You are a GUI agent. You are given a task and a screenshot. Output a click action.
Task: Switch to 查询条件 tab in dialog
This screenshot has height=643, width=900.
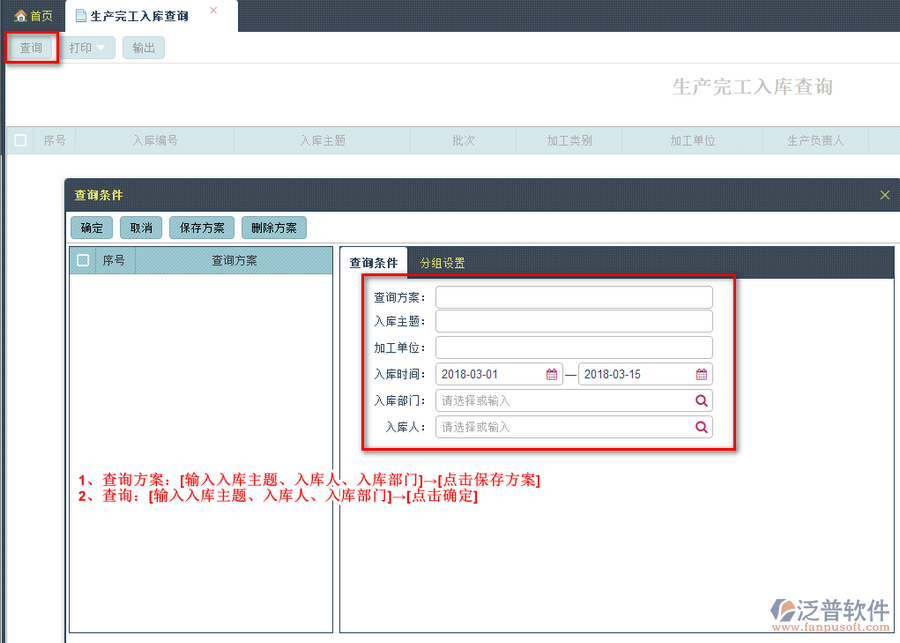point(374,262)
